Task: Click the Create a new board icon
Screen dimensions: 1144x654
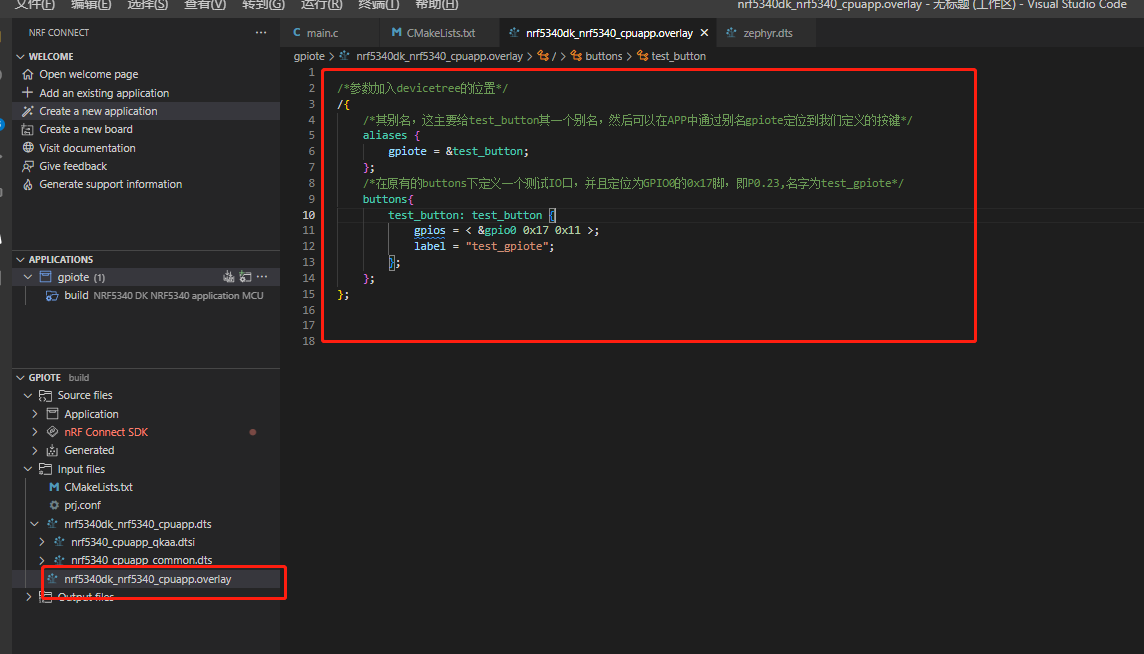Action: tap(28, 129)
